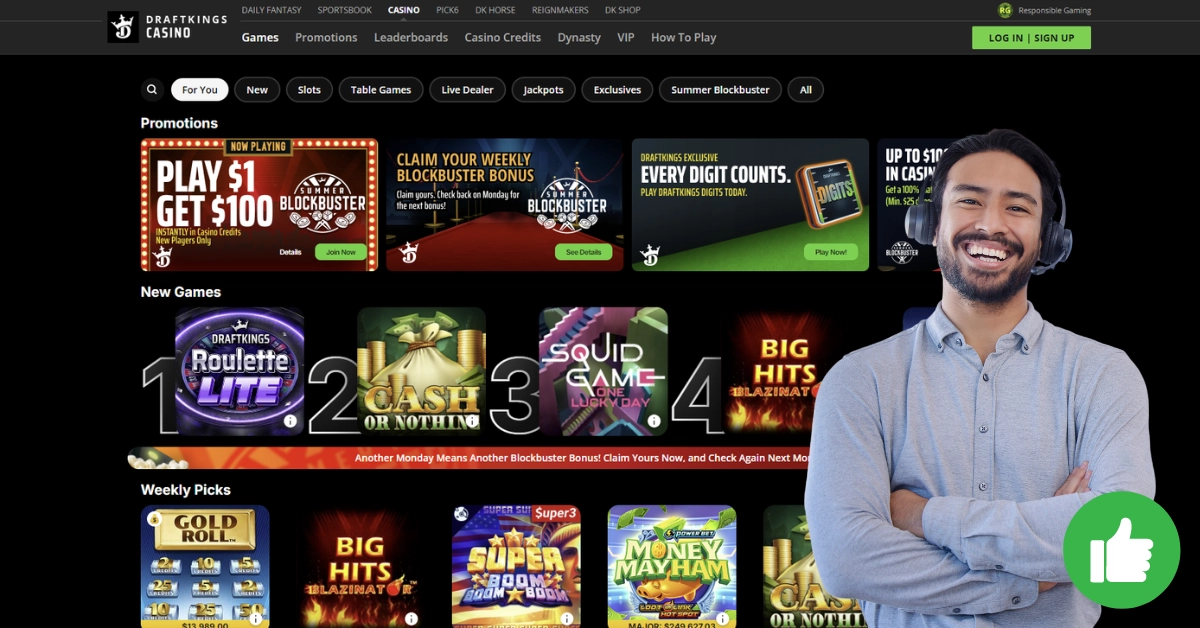This screenshot has width=1200, height=628.
Task: Open the game search magnifier icon
Action: pyautogui.click(x=152, y=90)
